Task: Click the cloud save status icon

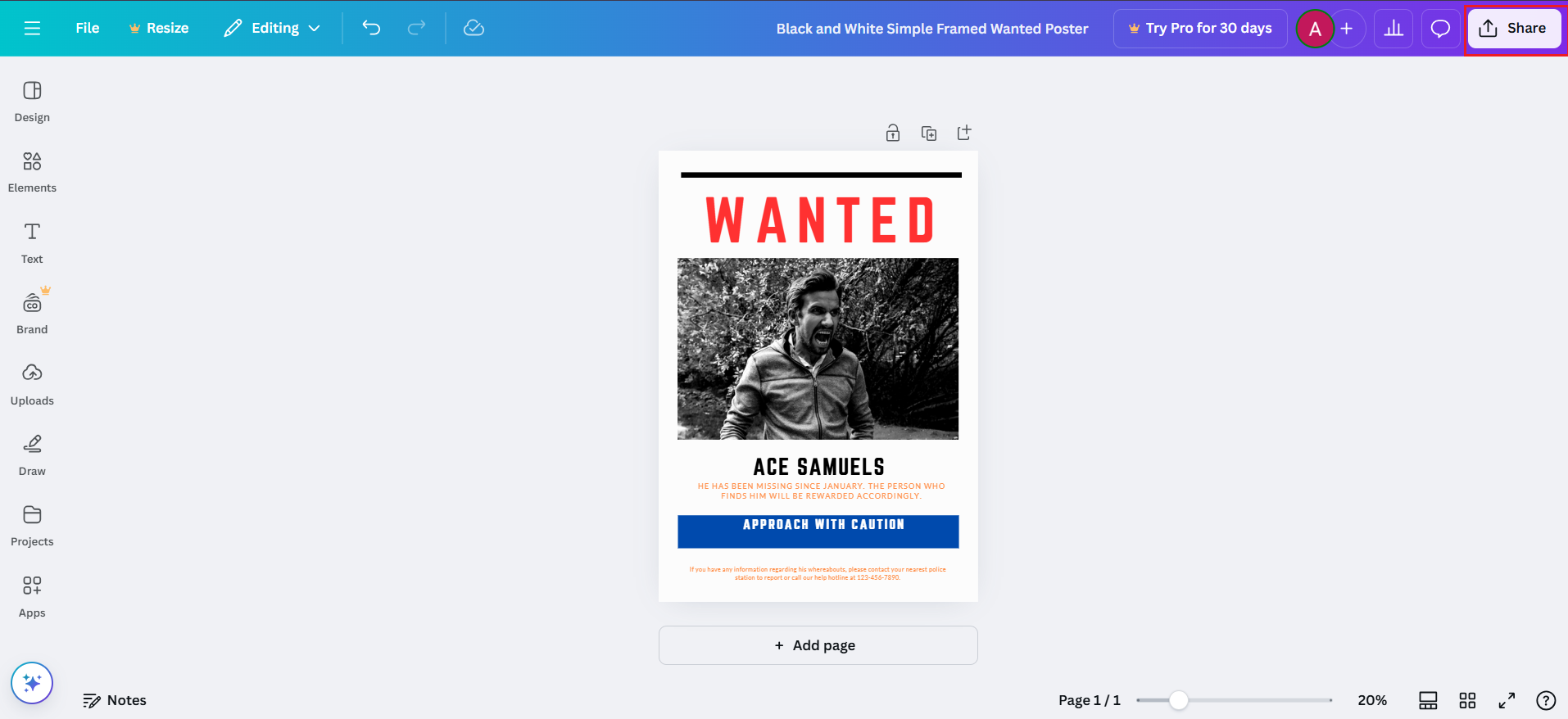Action: point(474,29)
